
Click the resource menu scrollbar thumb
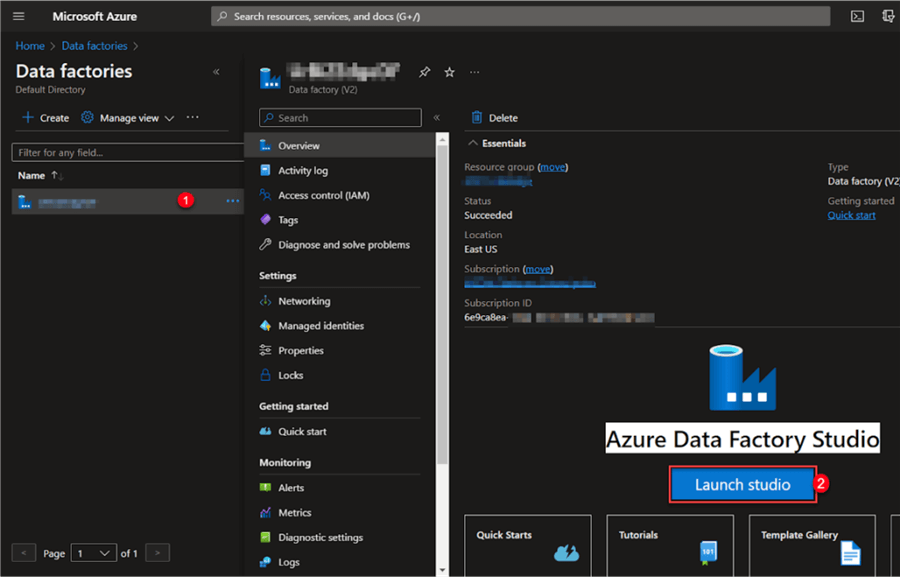pos(442,304)
